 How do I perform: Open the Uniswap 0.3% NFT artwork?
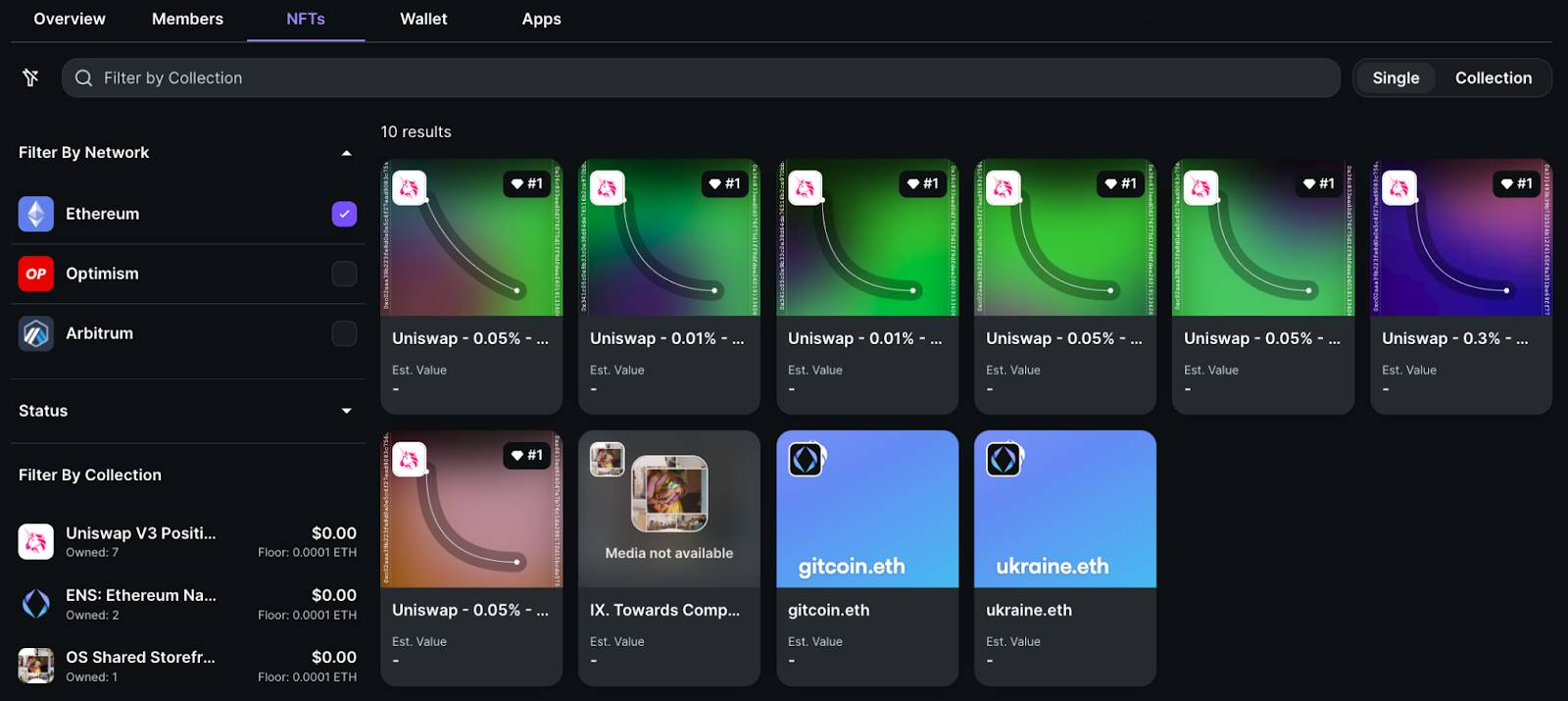tap(1461, 237)
